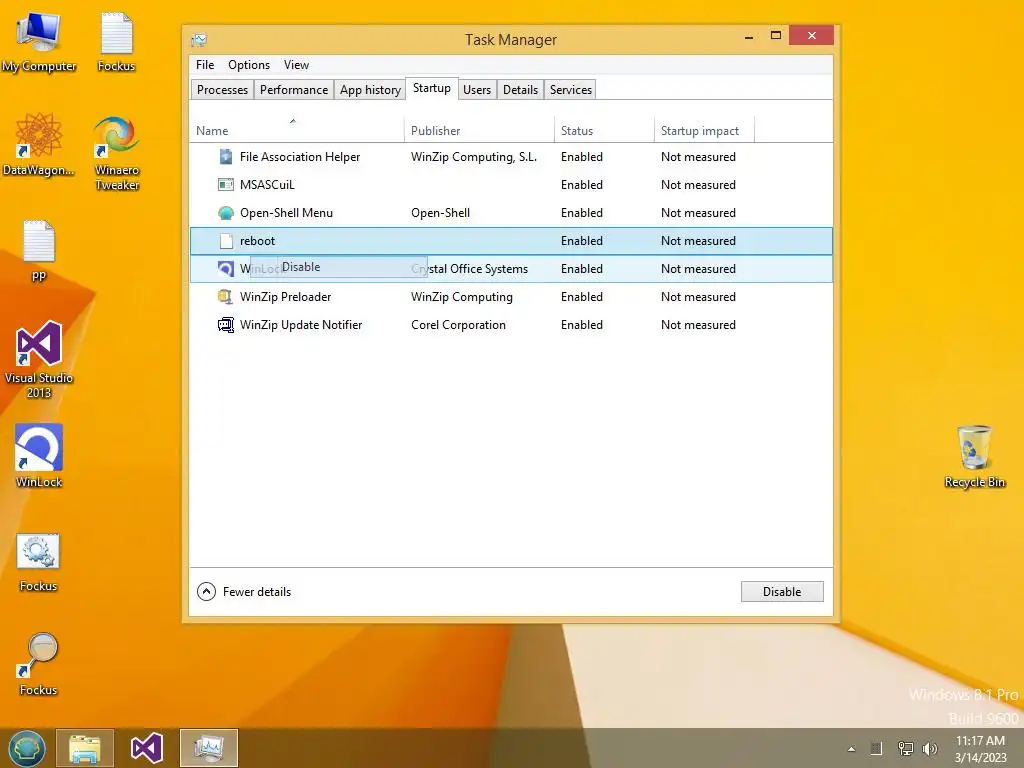Screen dimensions: 1024x768
Task: Click Task Manager taskbar button
Action: [x=209, y=748]
